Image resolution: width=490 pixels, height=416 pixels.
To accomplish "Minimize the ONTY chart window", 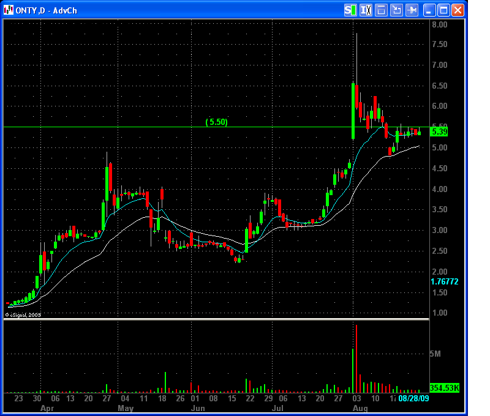I will tap(429, 10).
